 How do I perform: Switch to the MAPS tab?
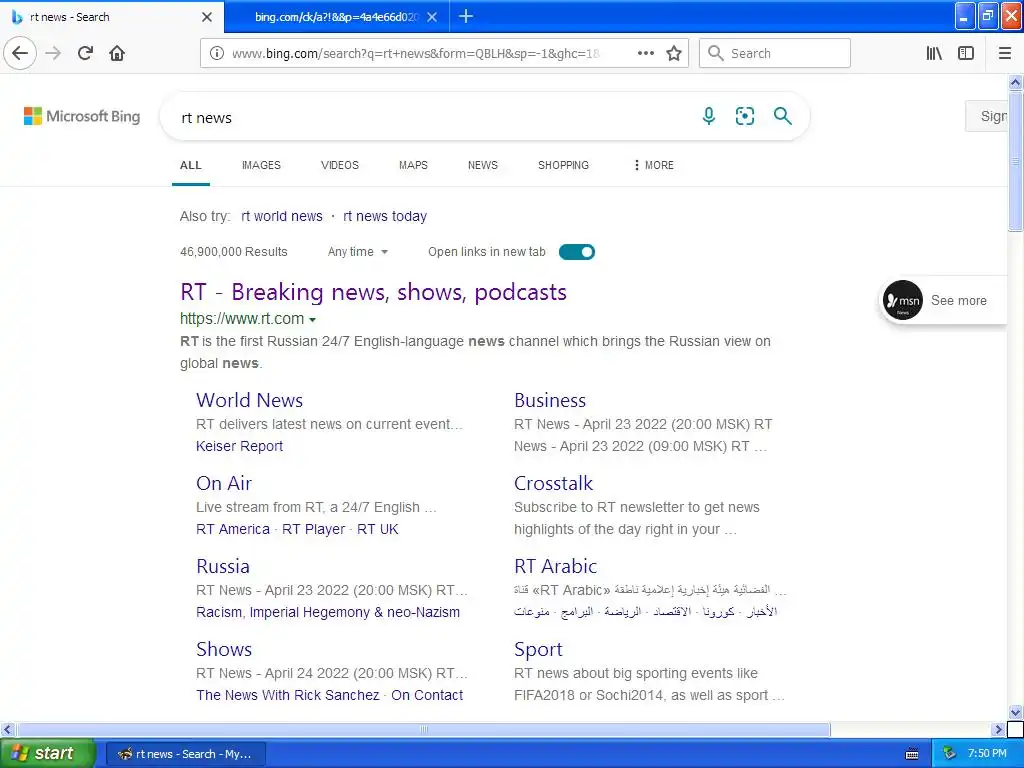click(413, 165)
